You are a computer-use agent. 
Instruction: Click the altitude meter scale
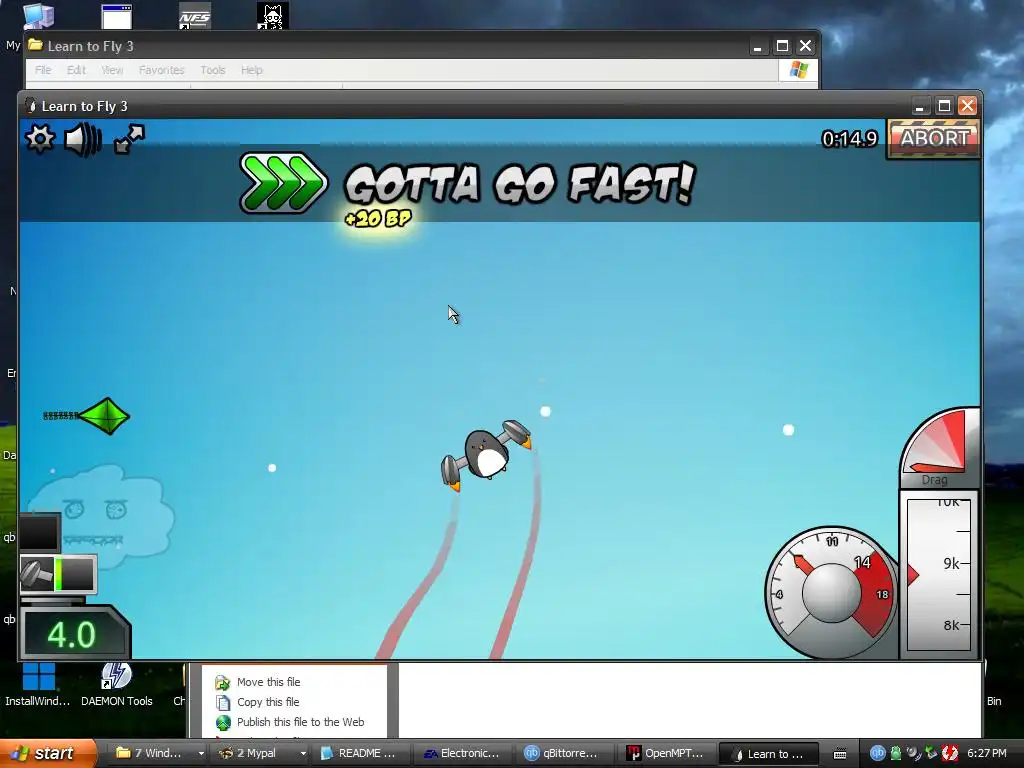pos(938,575)
